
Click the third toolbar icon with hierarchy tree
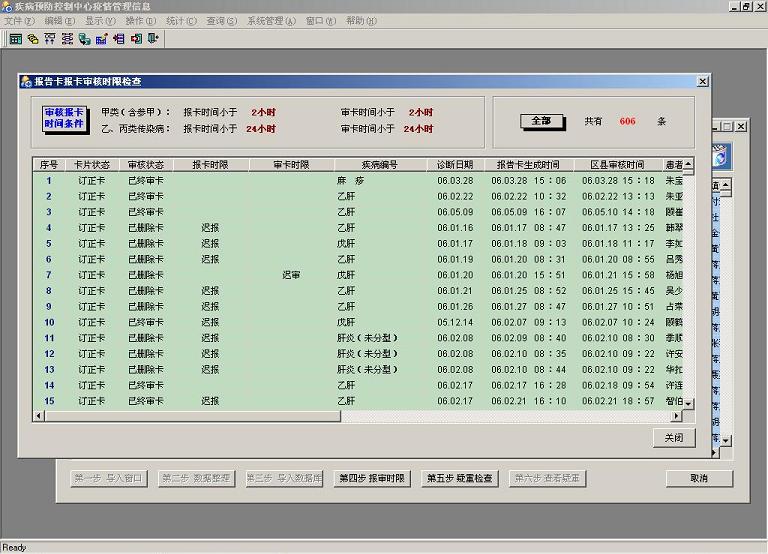(x=50, y=39)
